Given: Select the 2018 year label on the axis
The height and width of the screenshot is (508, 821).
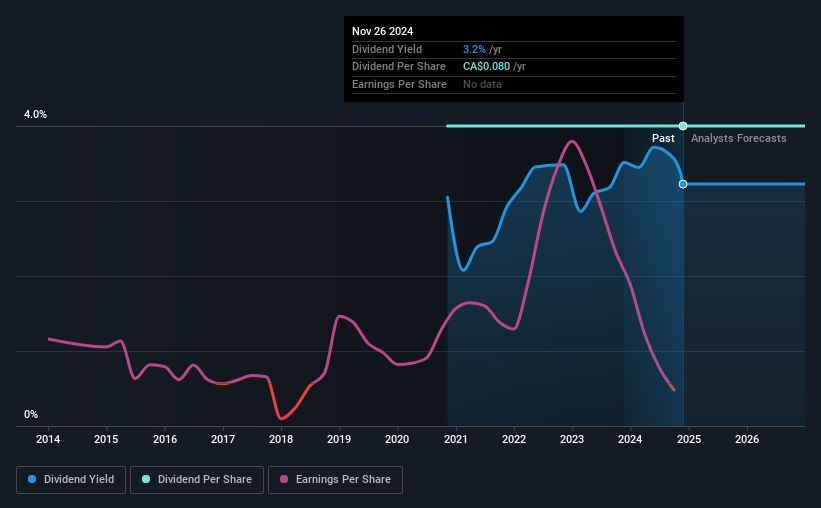Looking at the screenshot, I should tap(281, 439).
